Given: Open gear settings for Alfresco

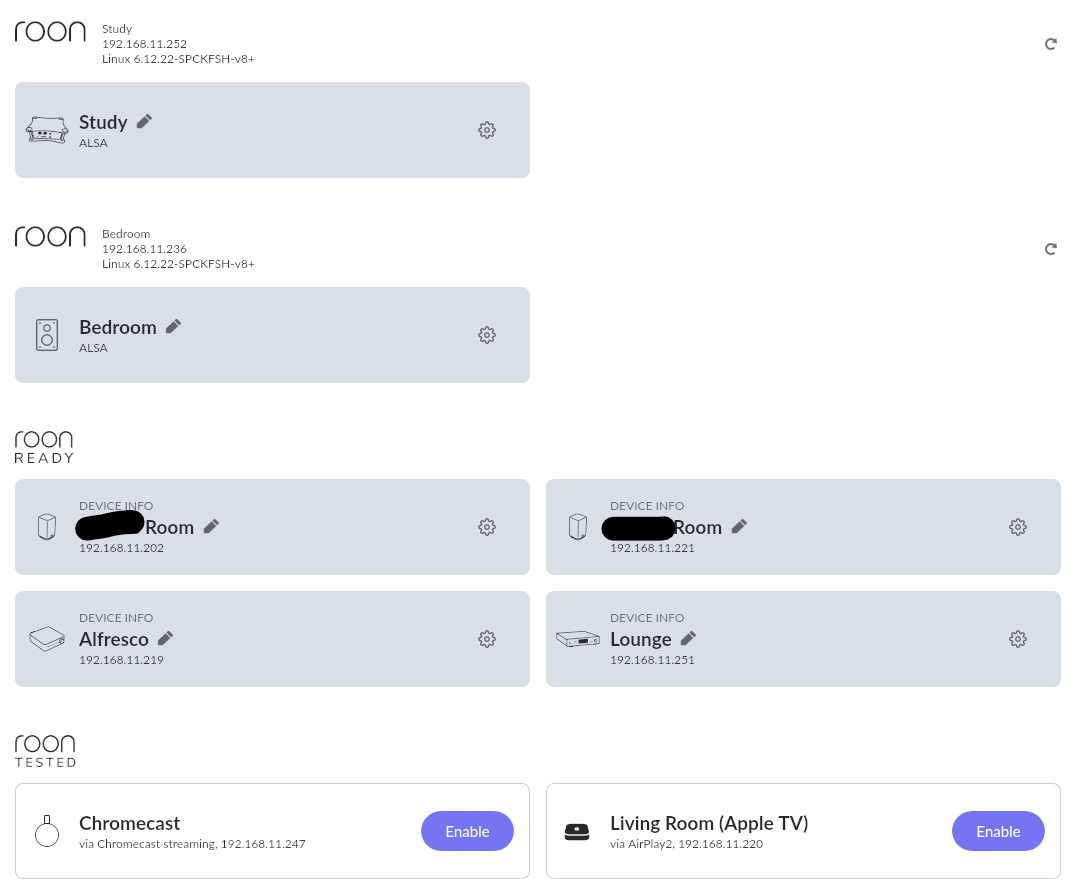Looking at the screenshot, I should click(486, 639).
